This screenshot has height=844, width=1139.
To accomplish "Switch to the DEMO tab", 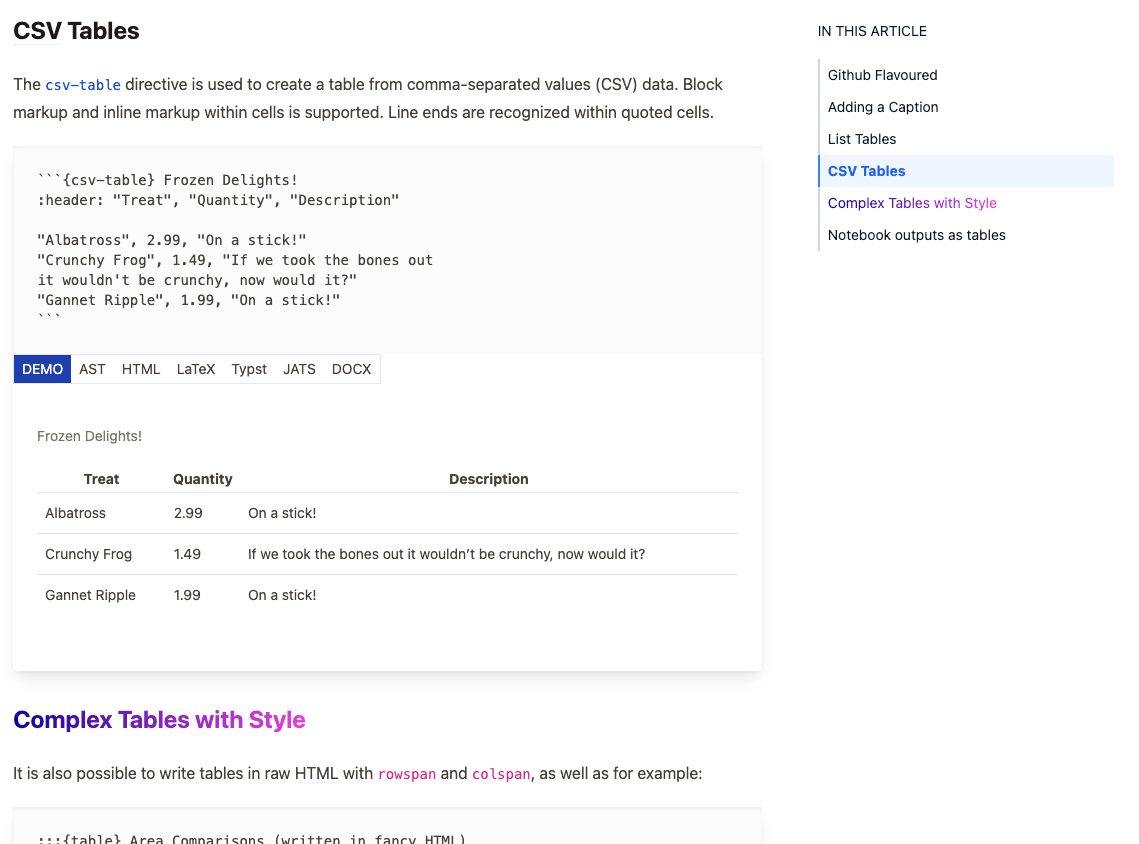I will [42, 369].
